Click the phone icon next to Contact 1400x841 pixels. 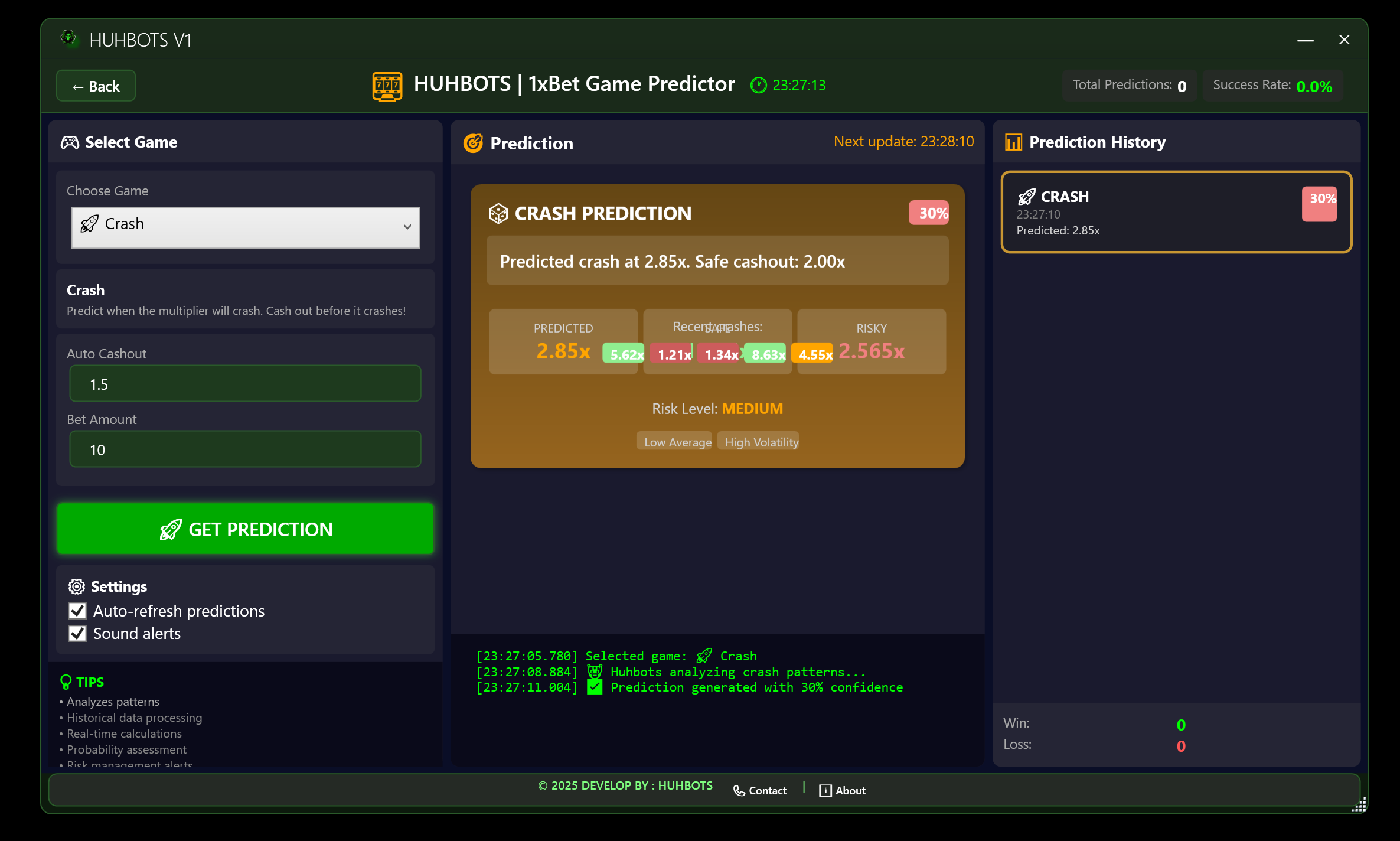[x=739, y=791]
